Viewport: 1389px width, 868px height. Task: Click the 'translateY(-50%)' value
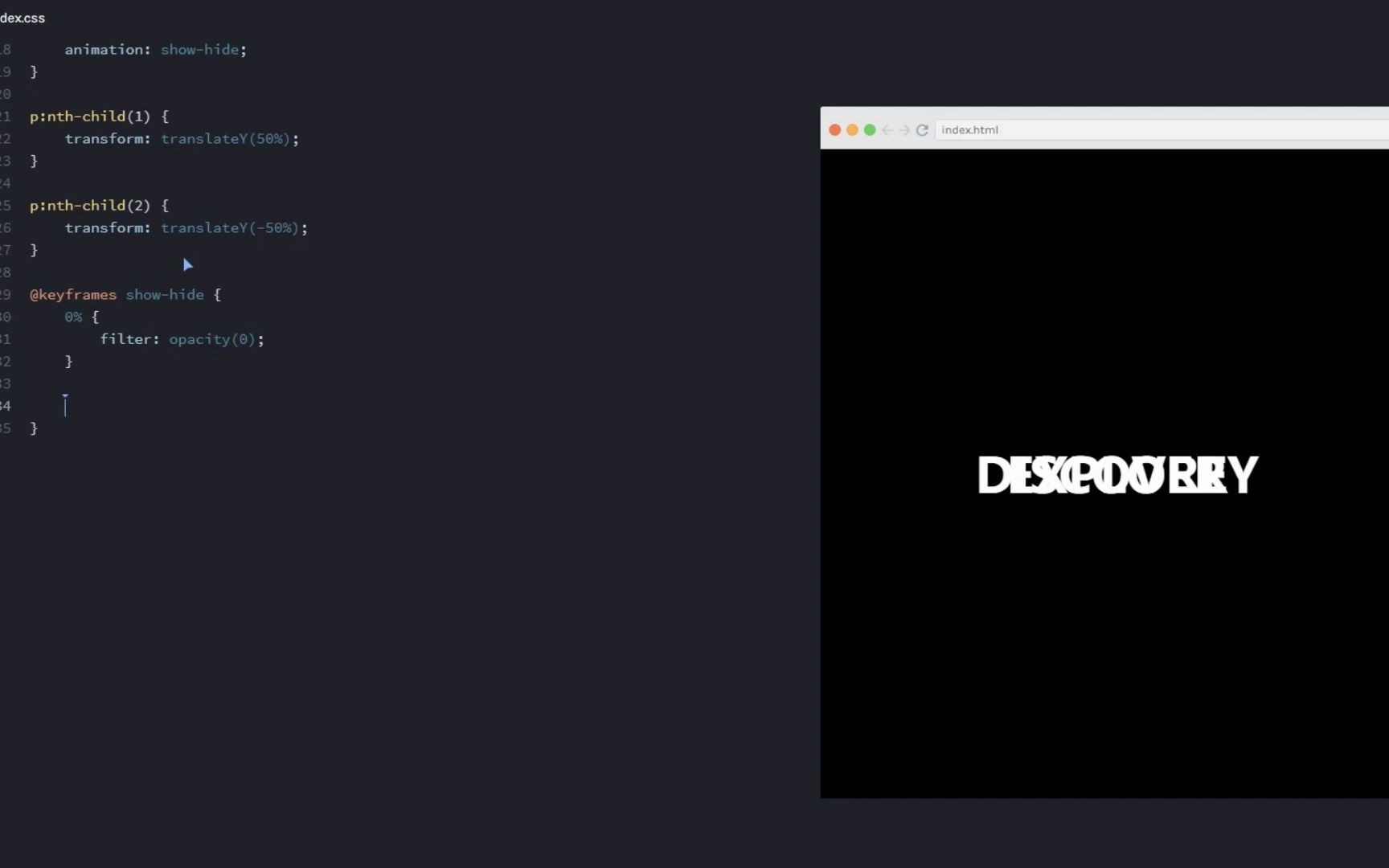click(x=230, y=228)
